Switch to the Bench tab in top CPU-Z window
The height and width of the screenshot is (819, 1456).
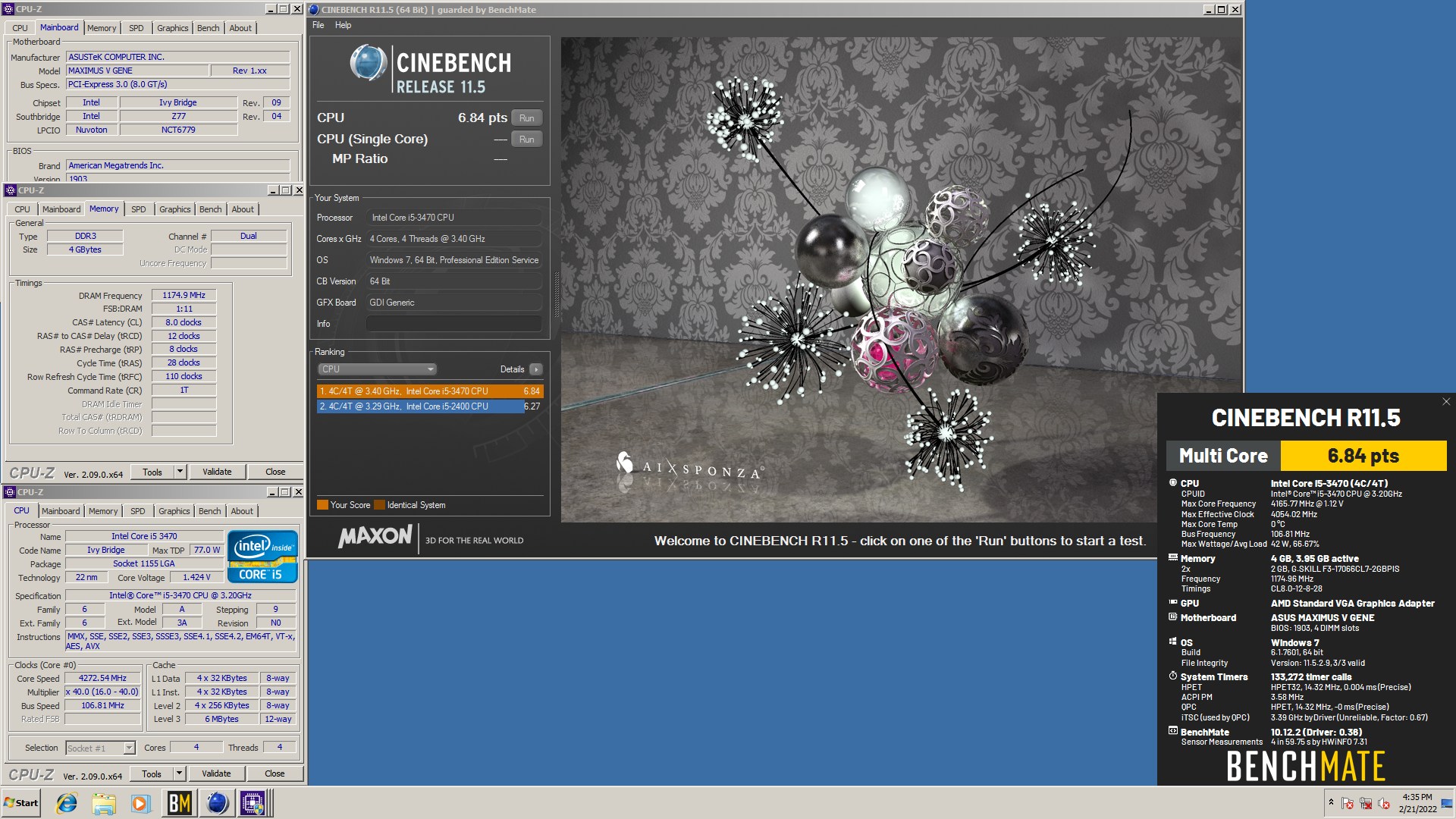[208, 28]
